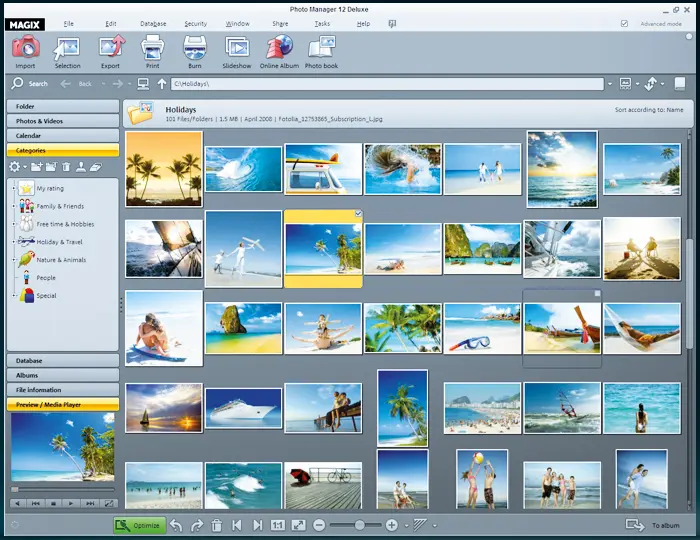
Task: Click the eraser icon in categories toolbar
Action: (x=96, y=167)
